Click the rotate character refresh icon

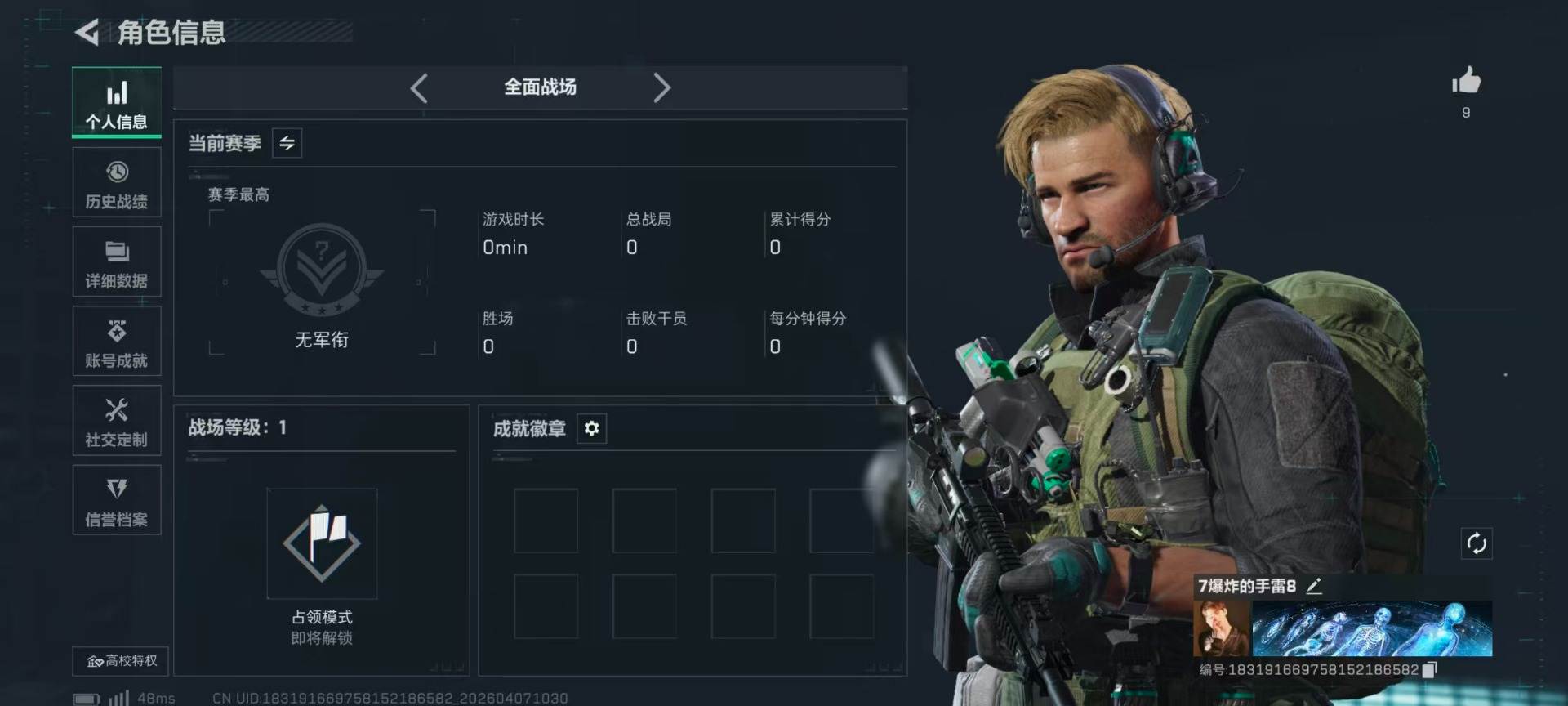(x=1477, y=543)
